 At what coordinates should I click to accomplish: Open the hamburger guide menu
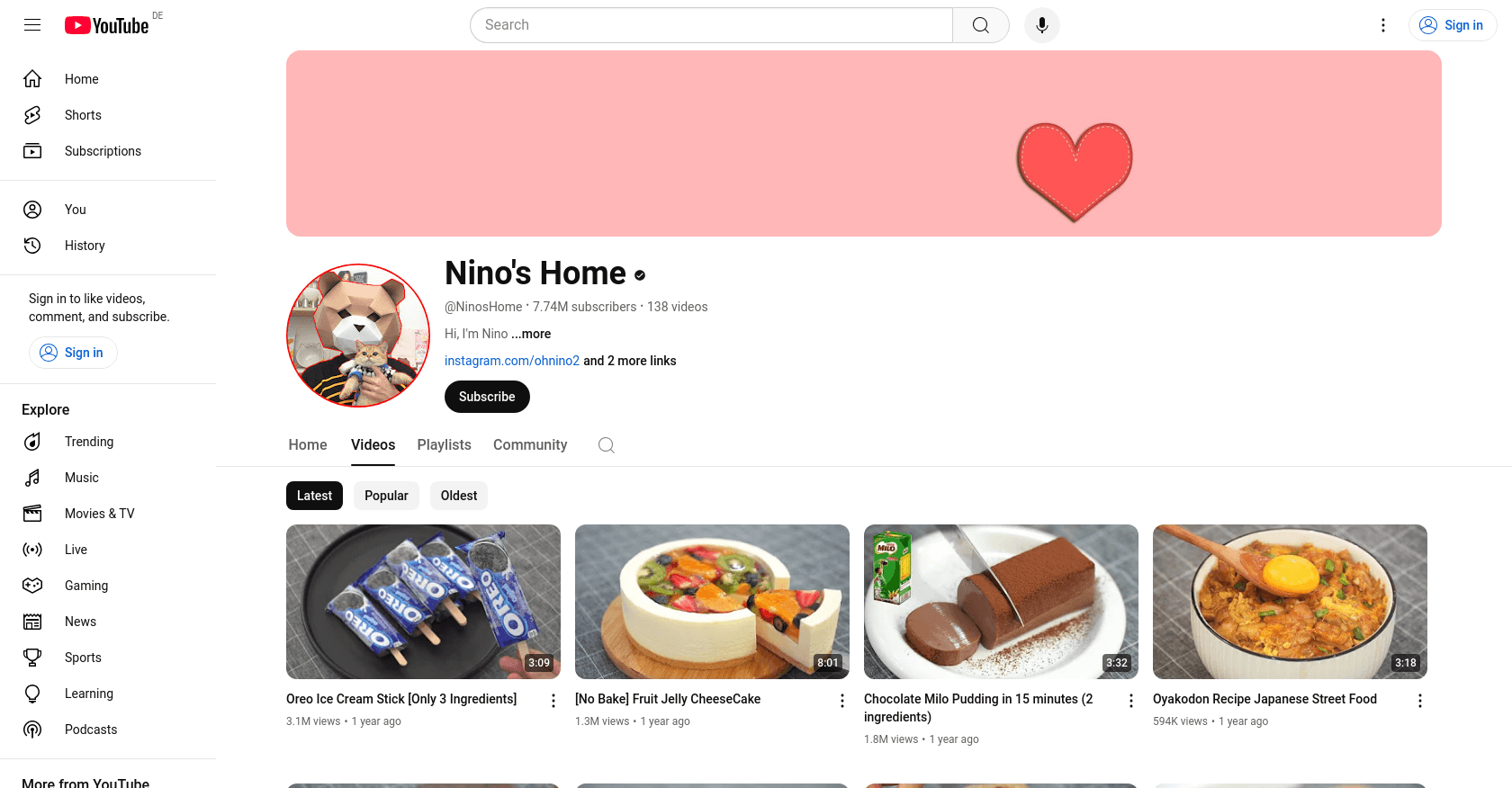coord(32,25)
